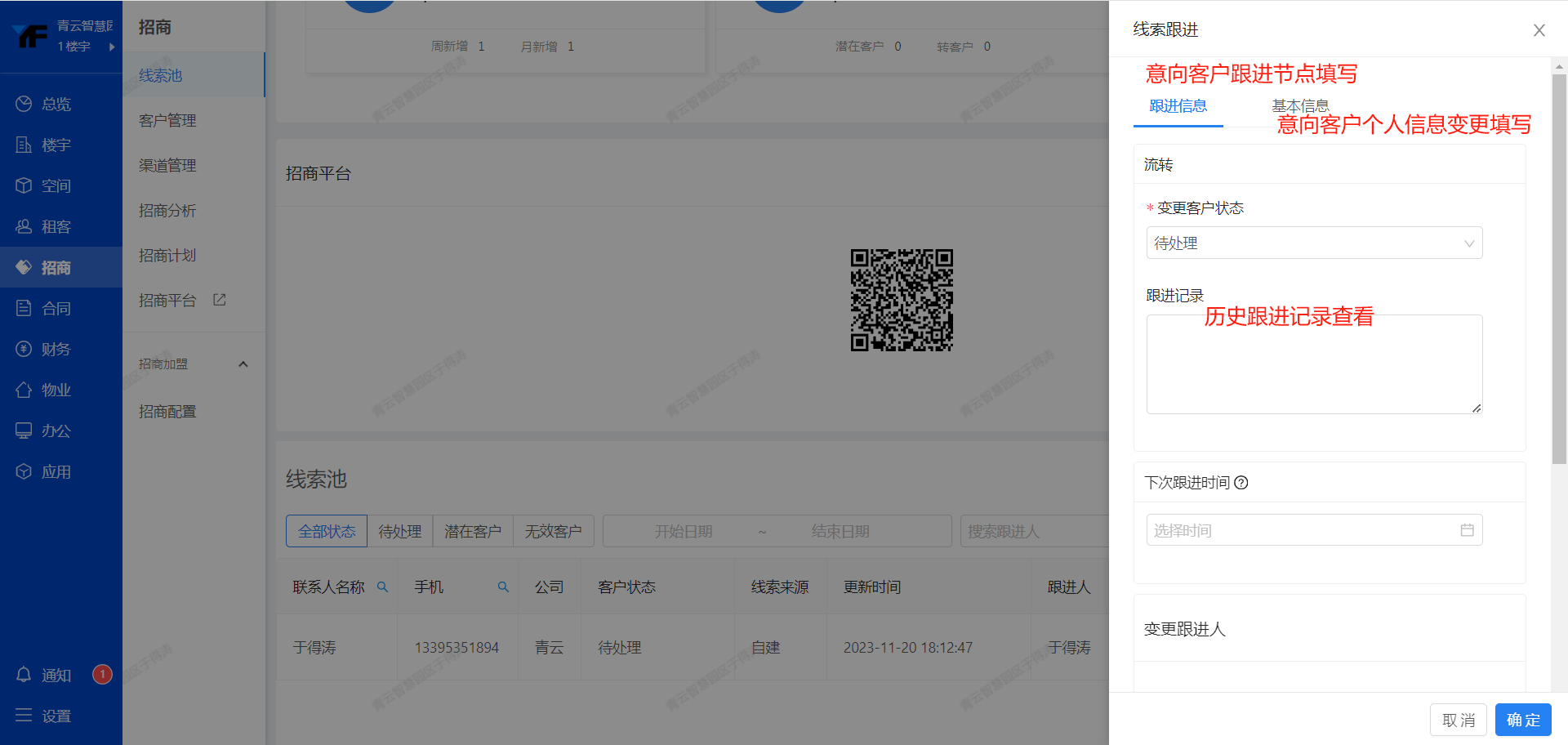Screen dimensions: 1568x745
Task: Click the search icon beside 联系人名称
Action: pyautogui.click(x=382, y=587)
